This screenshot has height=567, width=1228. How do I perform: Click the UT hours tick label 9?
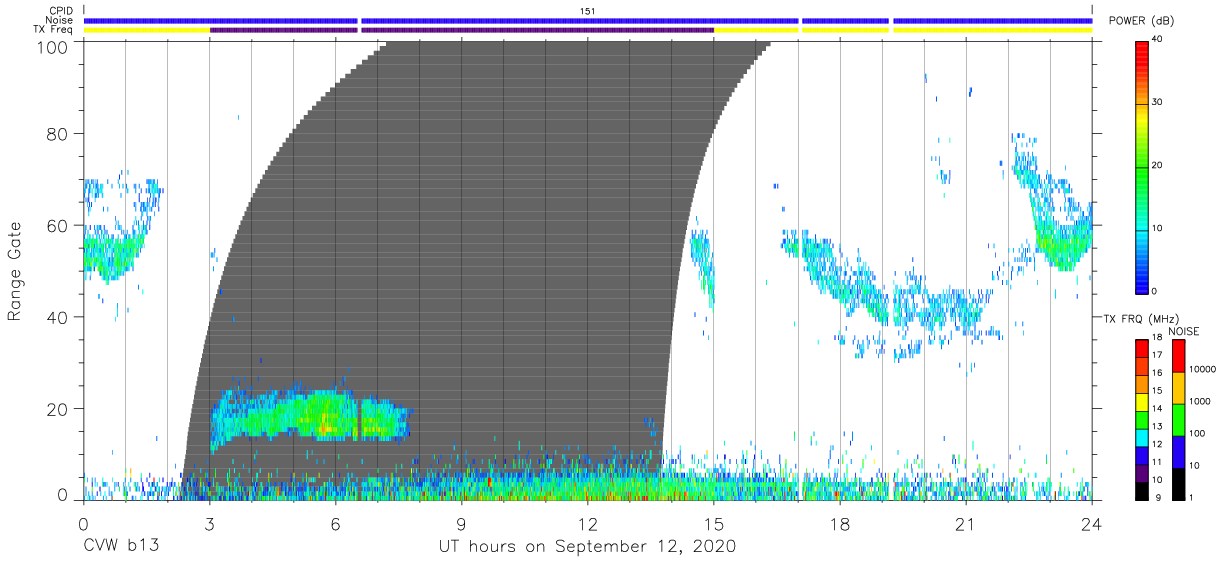click(461, 523)
